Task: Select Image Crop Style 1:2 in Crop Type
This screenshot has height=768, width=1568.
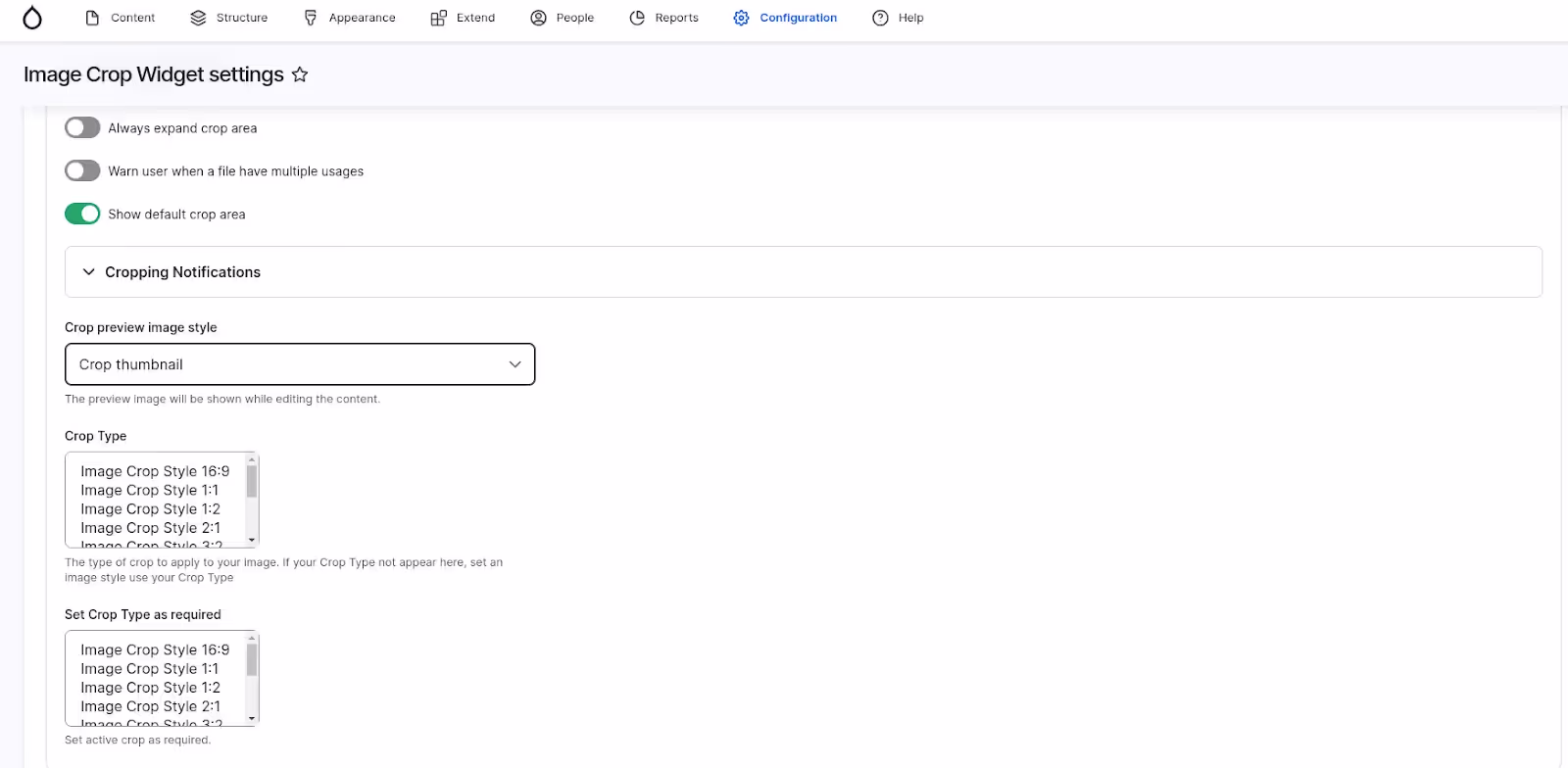Action: pyautogui.click(x=151, y=508)
